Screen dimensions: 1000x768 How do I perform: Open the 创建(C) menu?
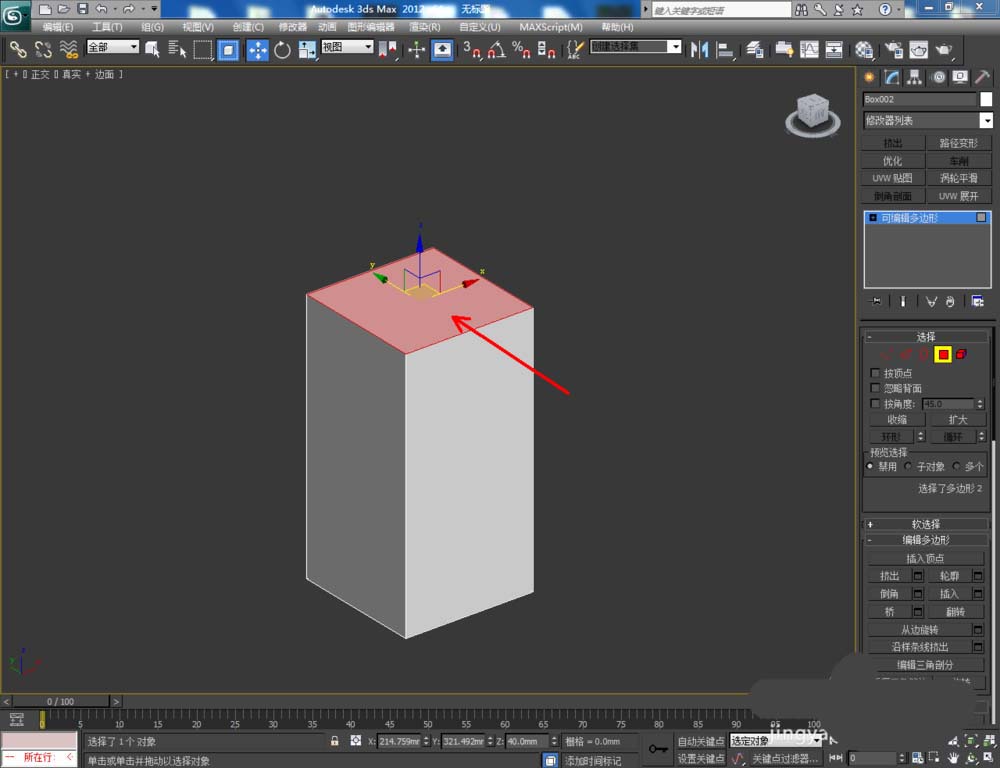(x=248, y=27)
